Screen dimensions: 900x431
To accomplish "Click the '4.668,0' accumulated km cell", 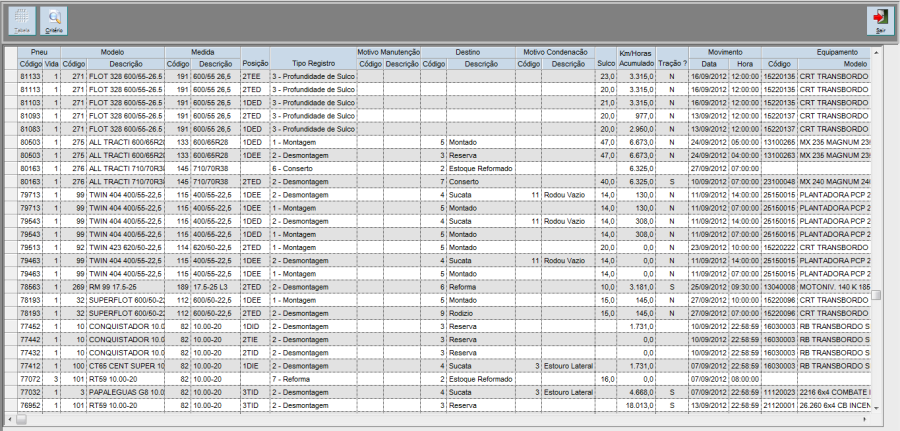I will pyautogui.click(x=636, y=393).
